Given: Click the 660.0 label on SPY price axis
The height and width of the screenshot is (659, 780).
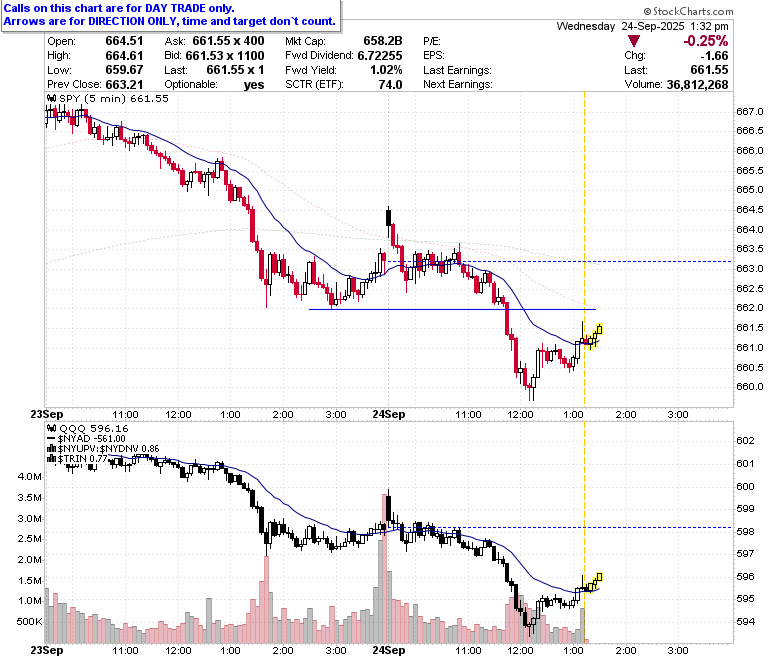Looking at the screenshot, I should [x=750, y=386].
